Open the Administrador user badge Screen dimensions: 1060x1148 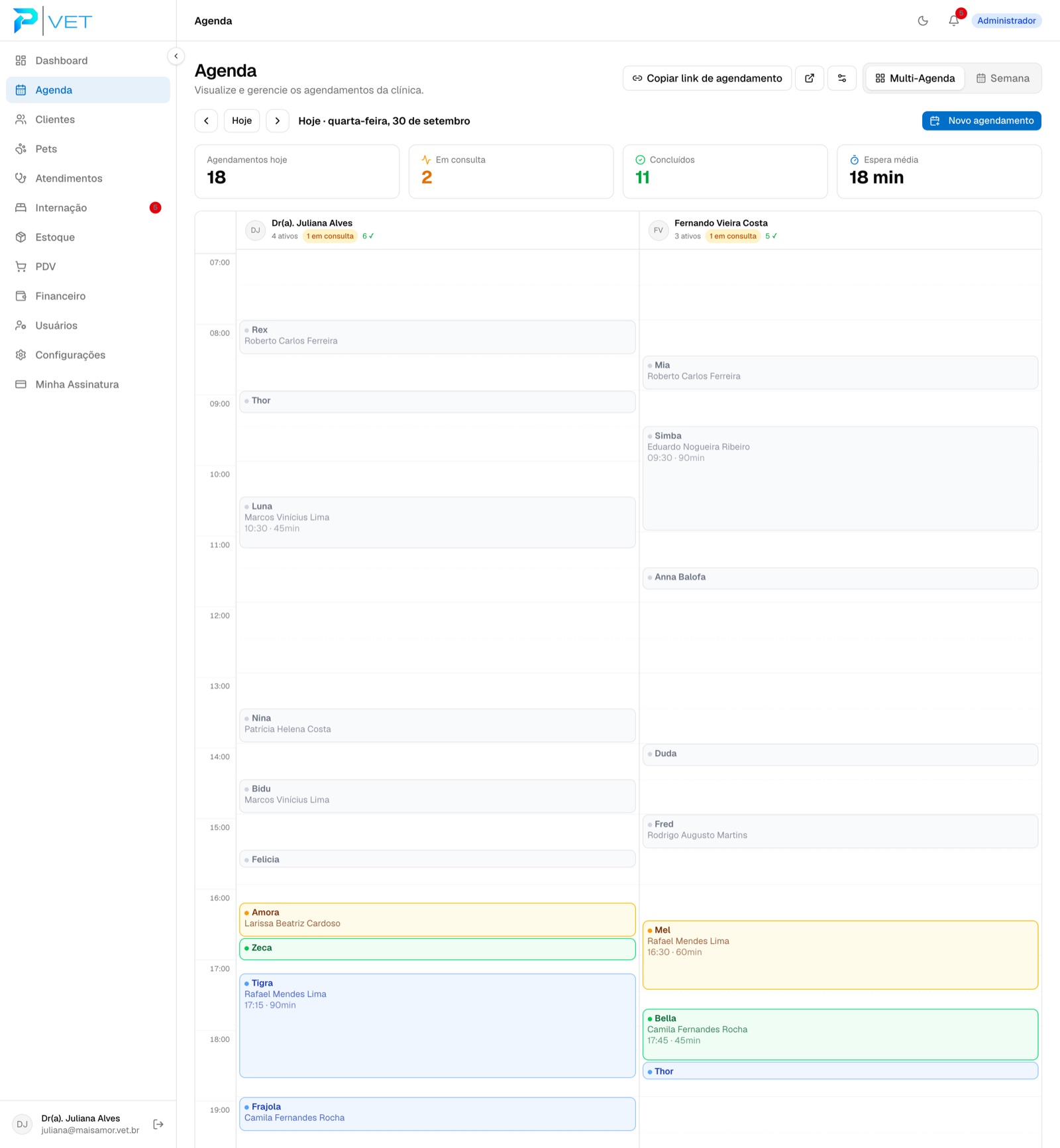click(1006, 21)
